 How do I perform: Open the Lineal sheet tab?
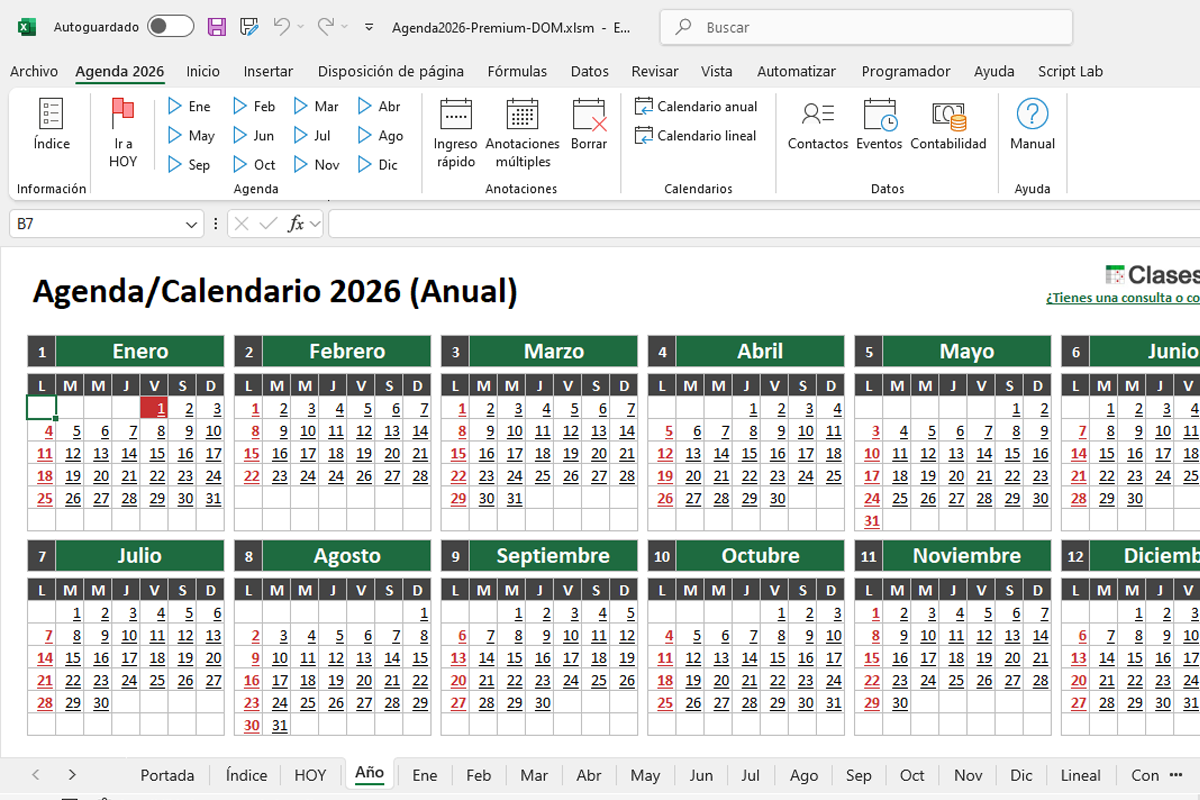coord(1080,775)
